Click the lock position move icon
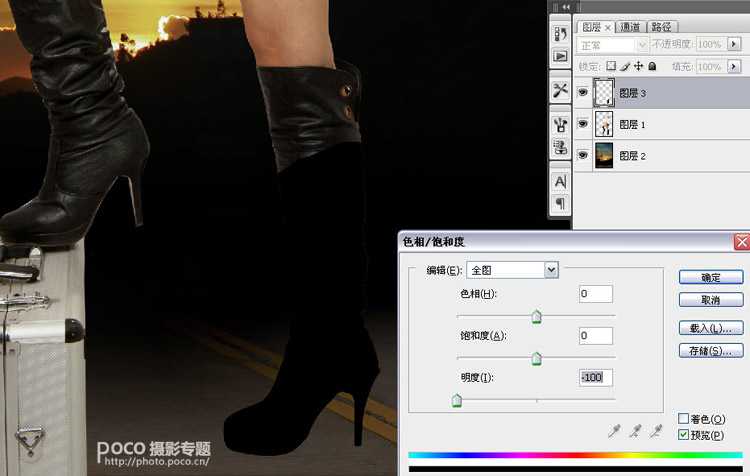Viewport: 750px width, 476px height. point(637,66)
